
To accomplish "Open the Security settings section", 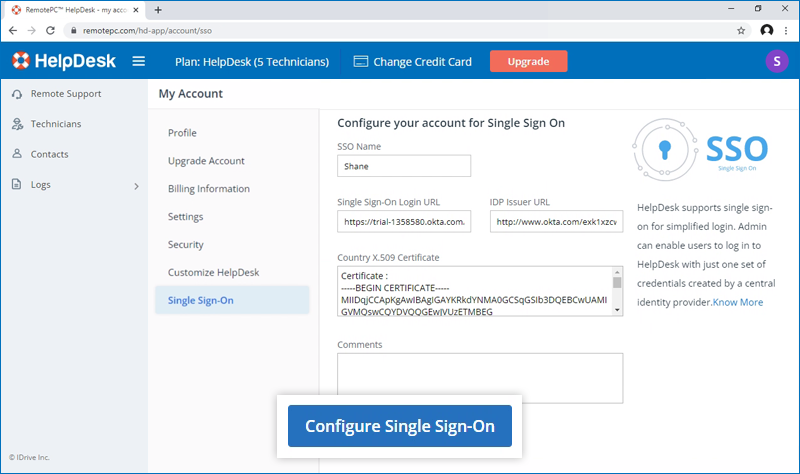I will pyautogui.click(x=186, y=245).
